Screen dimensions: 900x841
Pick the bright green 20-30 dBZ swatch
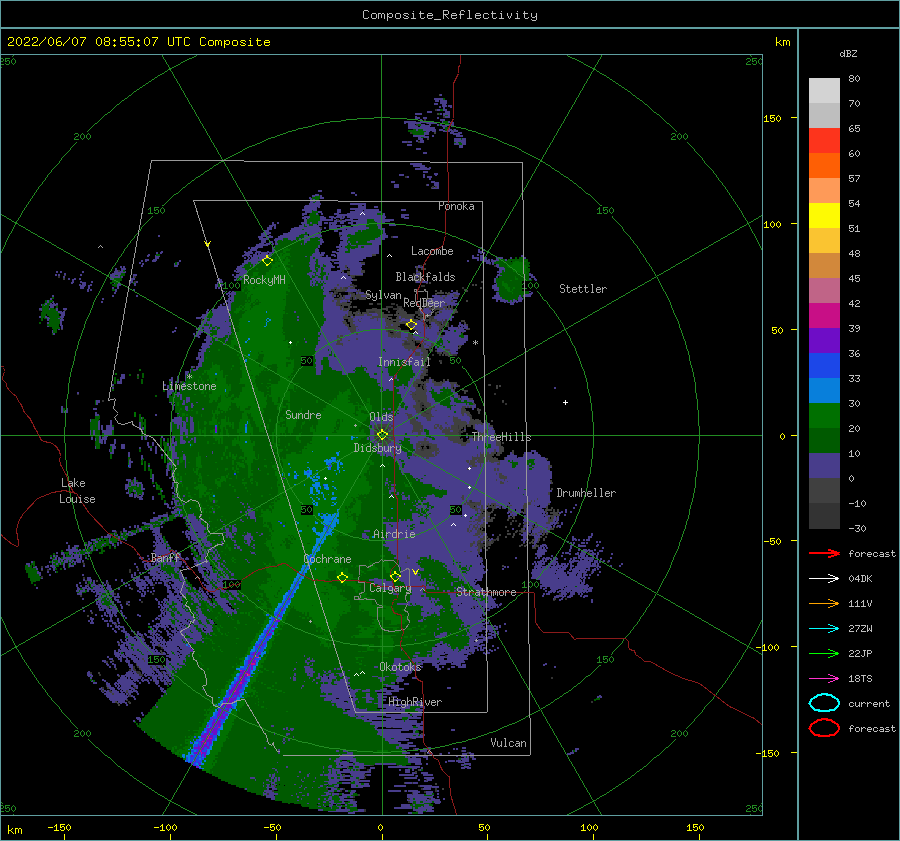coord(824,416)
